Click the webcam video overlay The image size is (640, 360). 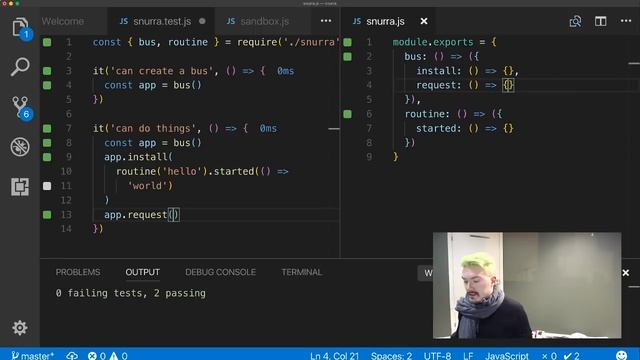click(x=527, y=285)
